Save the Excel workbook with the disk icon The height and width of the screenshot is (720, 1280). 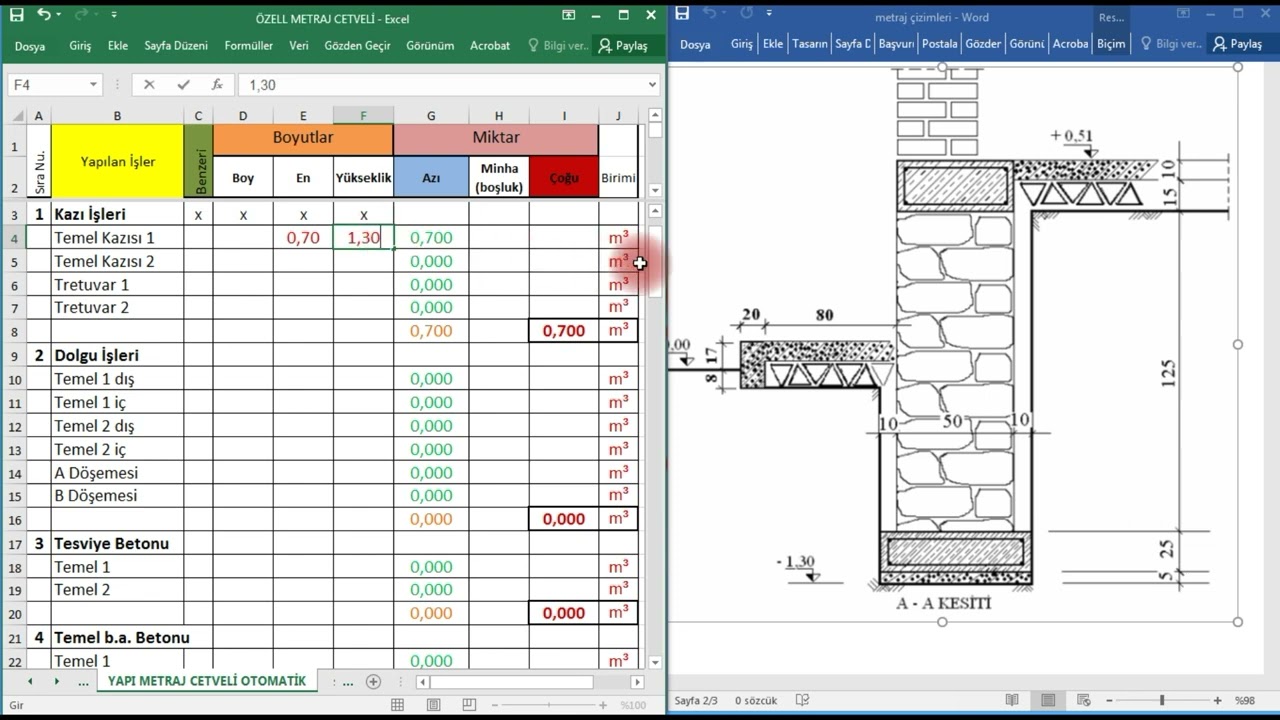pyautogui.click(x=16, y=15)
